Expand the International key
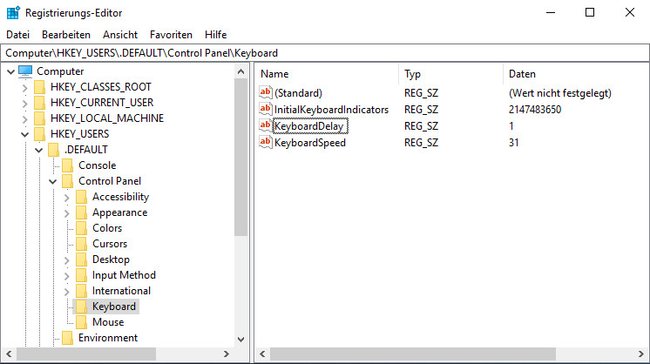650x364 pixels. point(67,291)
